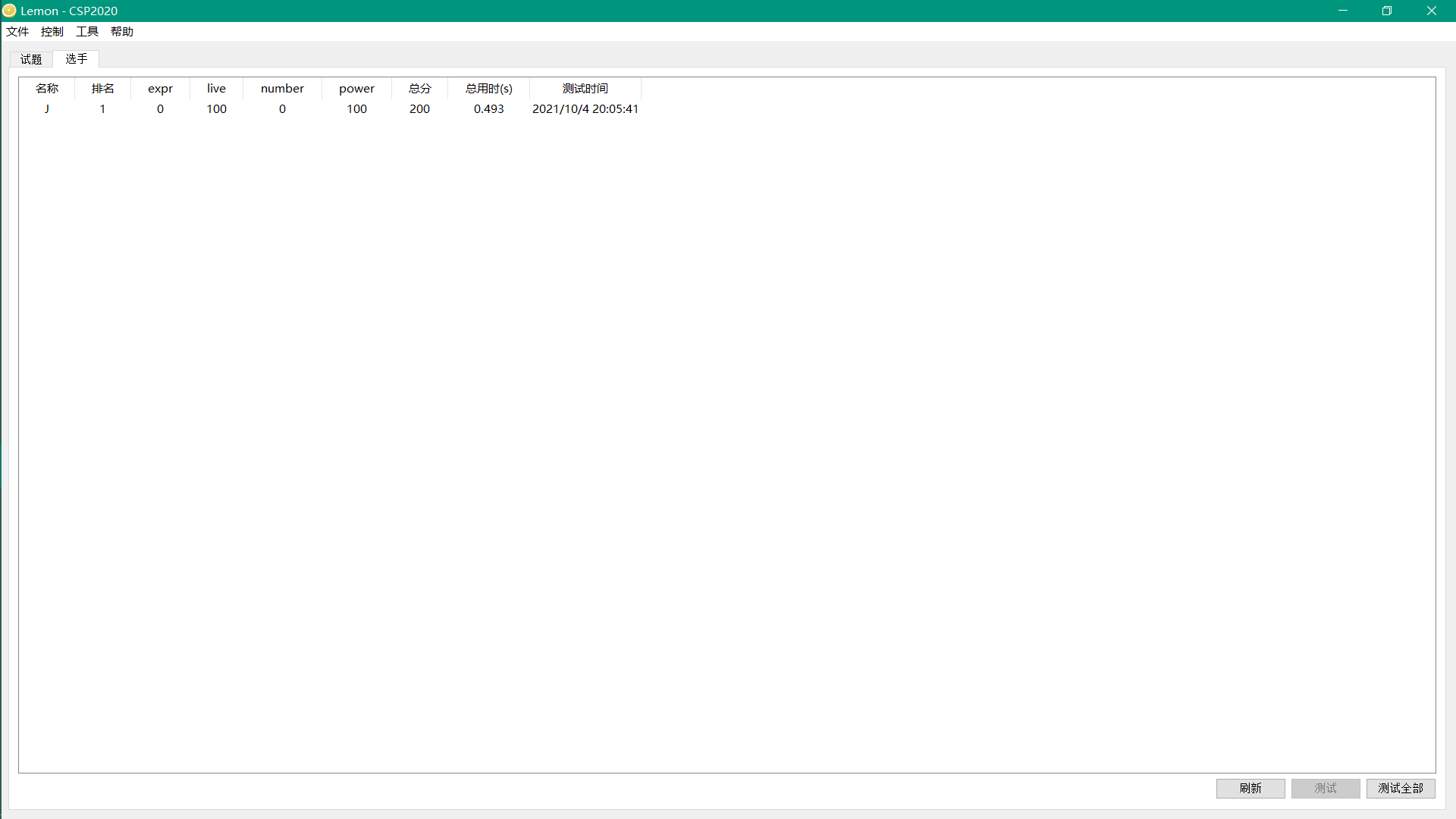Click the 刷新 button

point(1250,789)
